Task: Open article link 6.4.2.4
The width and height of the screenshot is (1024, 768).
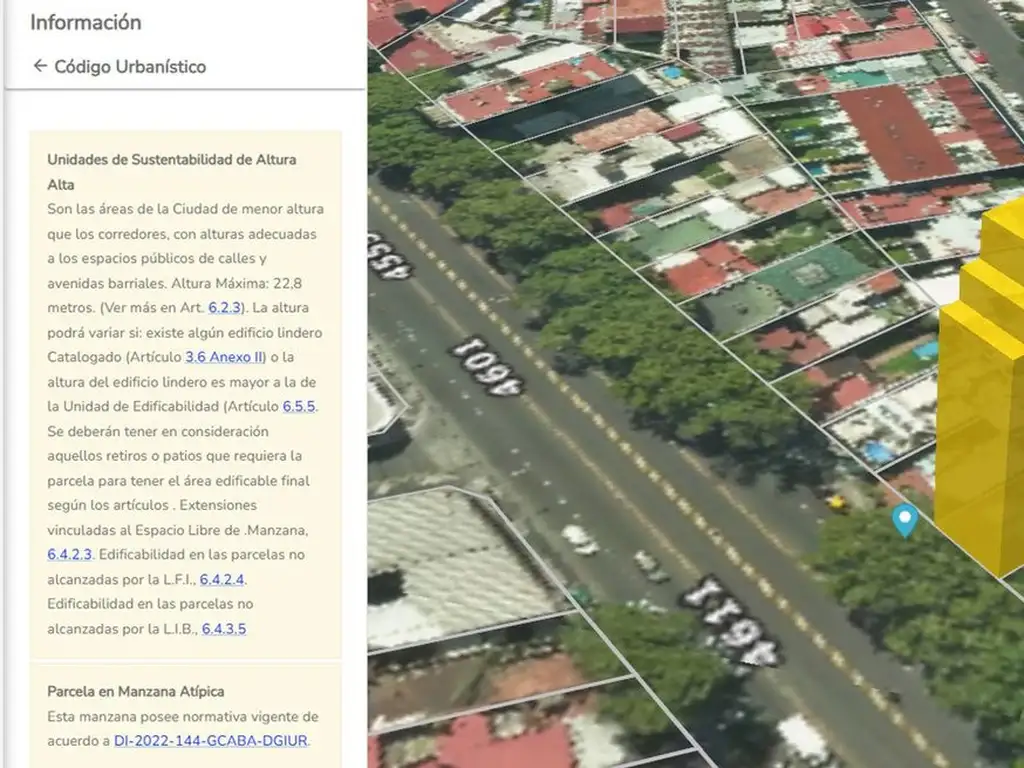Action: click(222, 579)
